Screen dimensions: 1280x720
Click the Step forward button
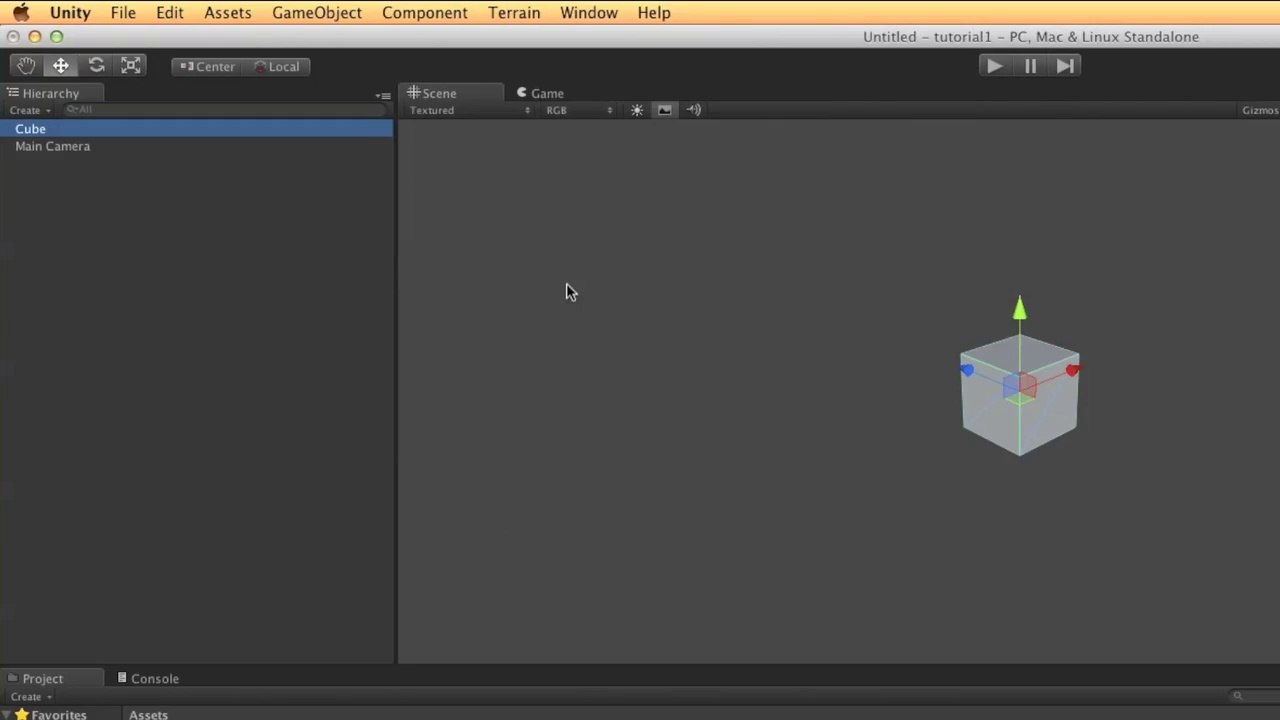[x=1065, y=66]
